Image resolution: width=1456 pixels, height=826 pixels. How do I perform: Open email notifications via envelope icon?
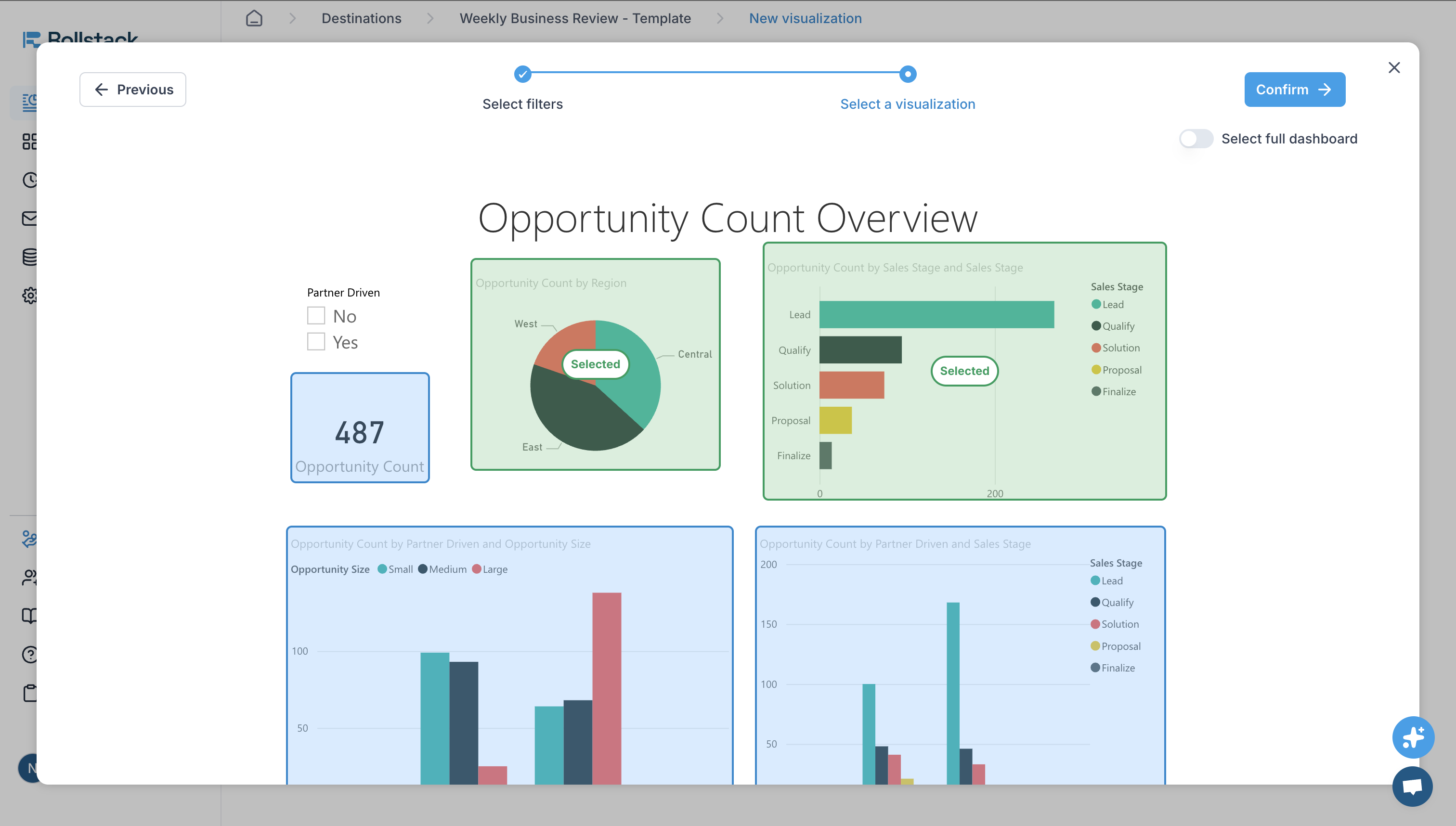(x=31, y=219)
